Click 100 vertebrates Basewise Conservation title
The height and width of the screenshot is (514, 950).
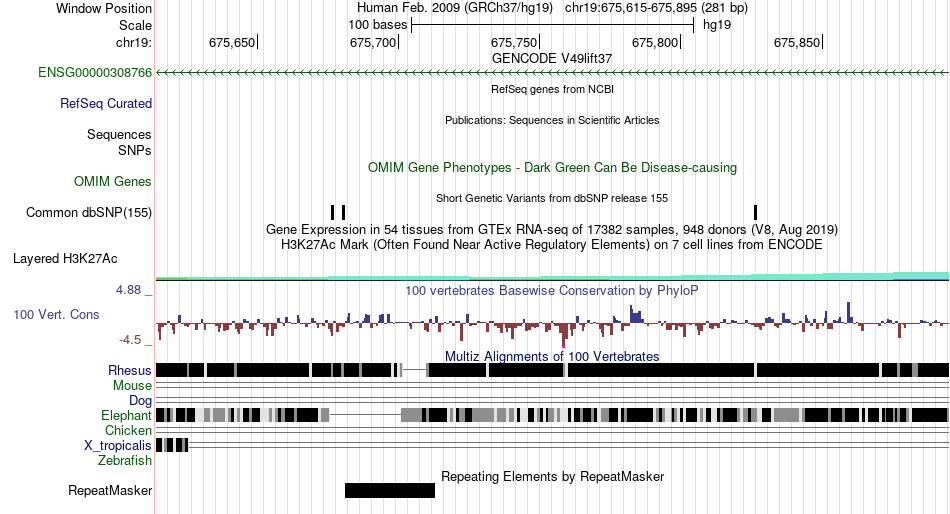pyautogui.click(x=552, y=290)
